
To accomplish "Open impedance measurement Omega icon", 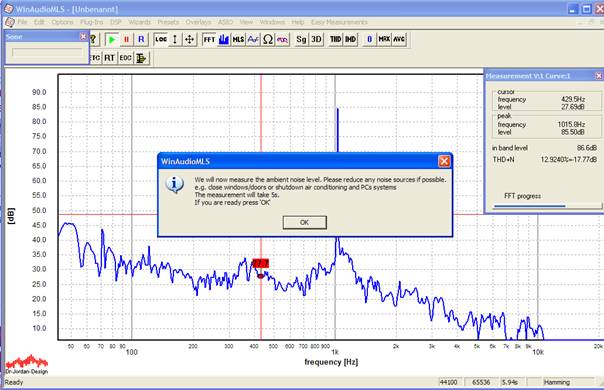I will (268, 39).
